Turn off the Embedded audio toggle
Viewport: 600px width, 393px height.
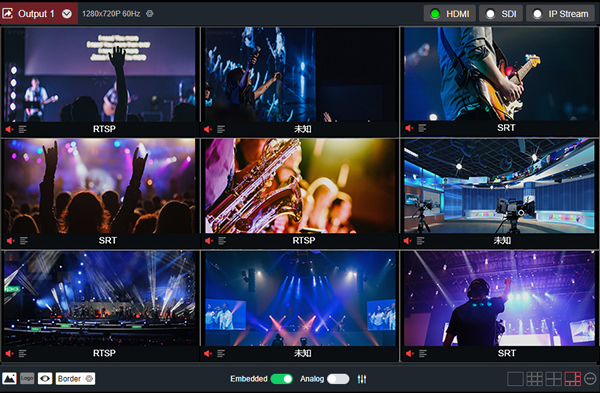pyautogui.click(x=281, y=379)
